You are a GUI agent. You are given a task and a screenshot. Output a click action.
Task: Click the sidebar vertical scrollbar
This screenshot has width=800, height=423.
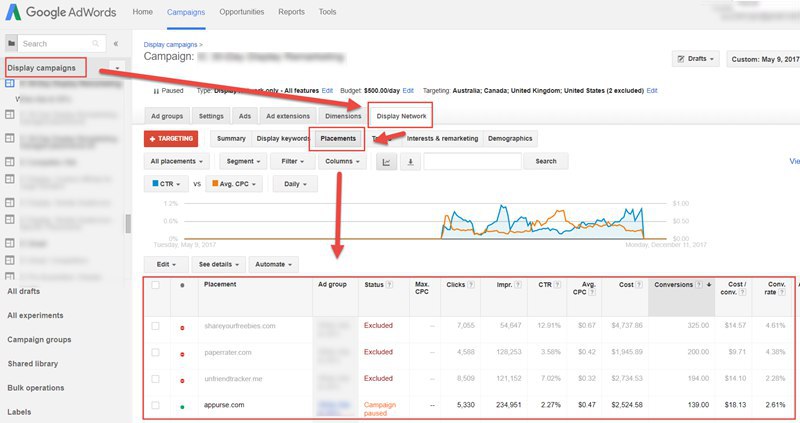coord(128,223)
